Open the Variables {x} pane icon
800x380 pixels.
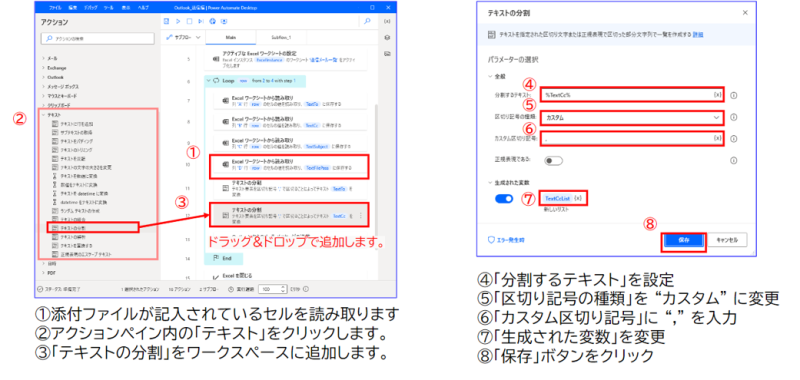tap(387, 21)
